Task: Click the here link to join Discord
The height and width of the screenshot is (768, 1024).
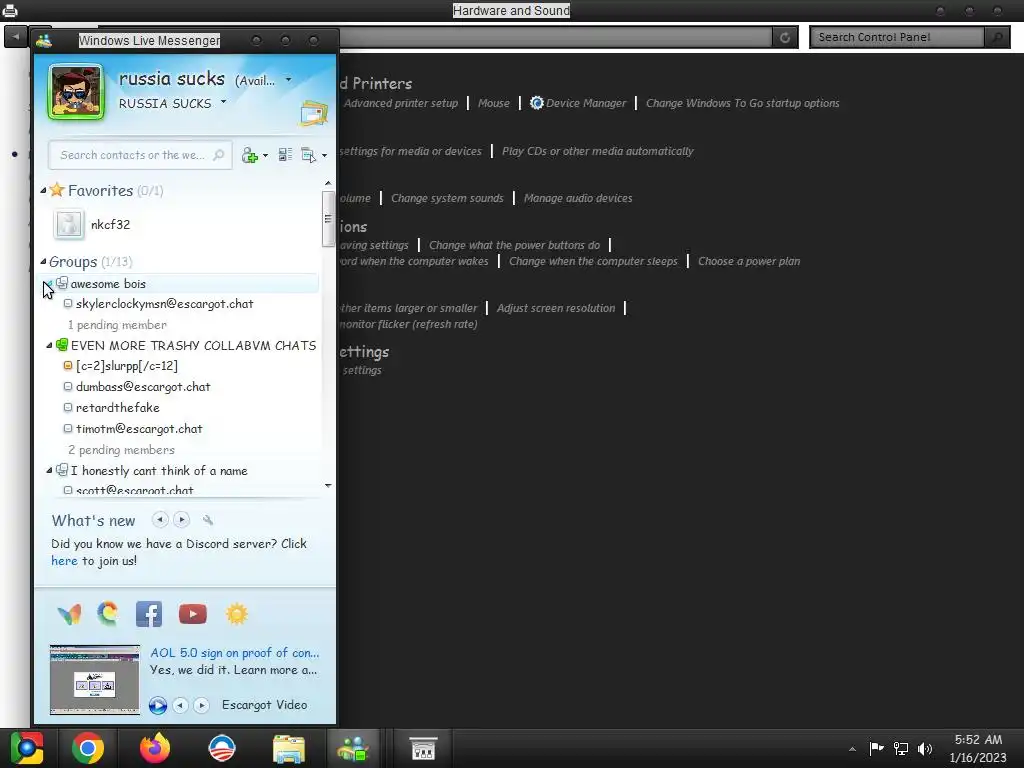Action: [x=64, y=561]
